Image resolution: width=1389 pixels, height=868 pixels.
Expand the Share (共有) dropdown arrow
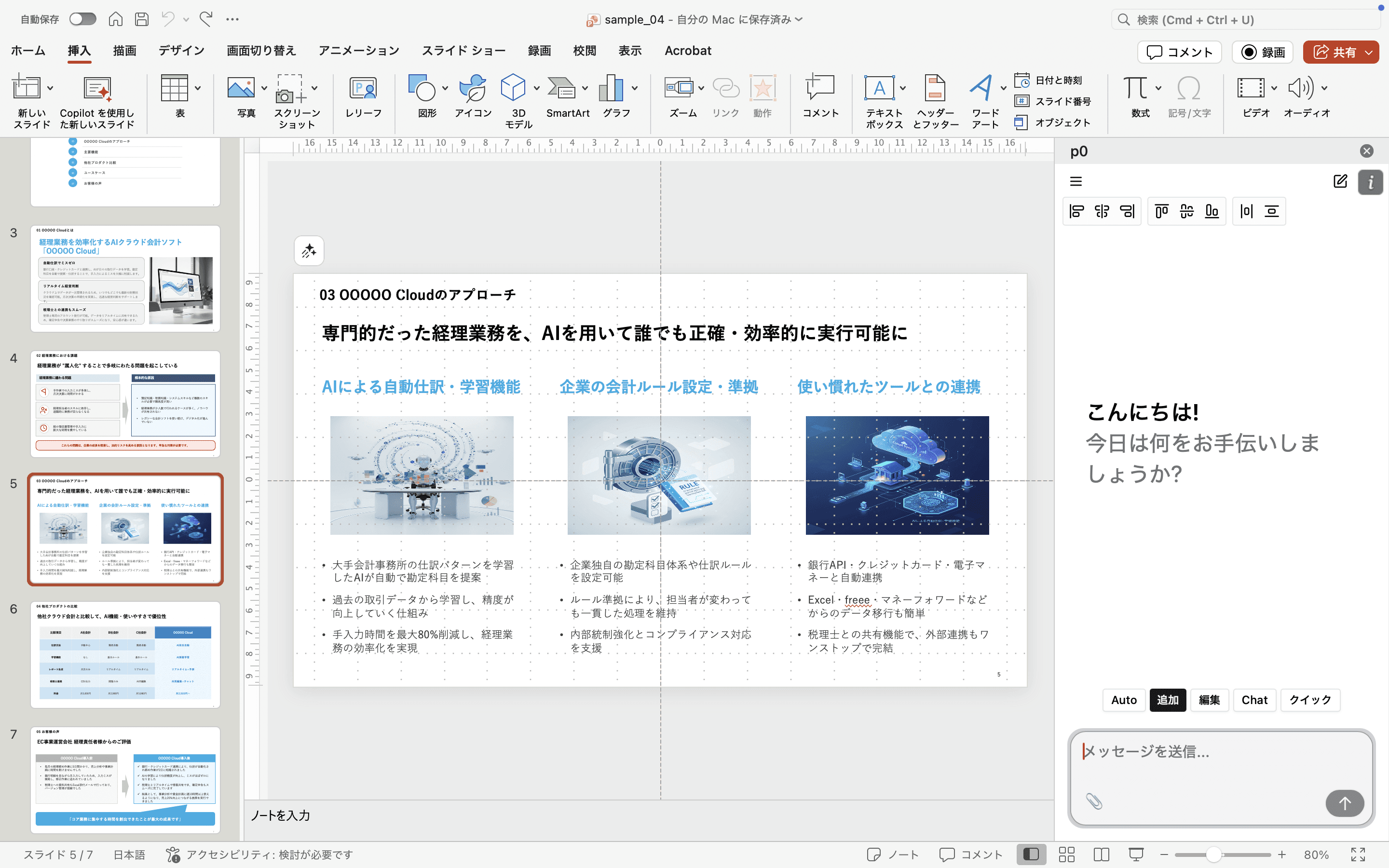1369,52
